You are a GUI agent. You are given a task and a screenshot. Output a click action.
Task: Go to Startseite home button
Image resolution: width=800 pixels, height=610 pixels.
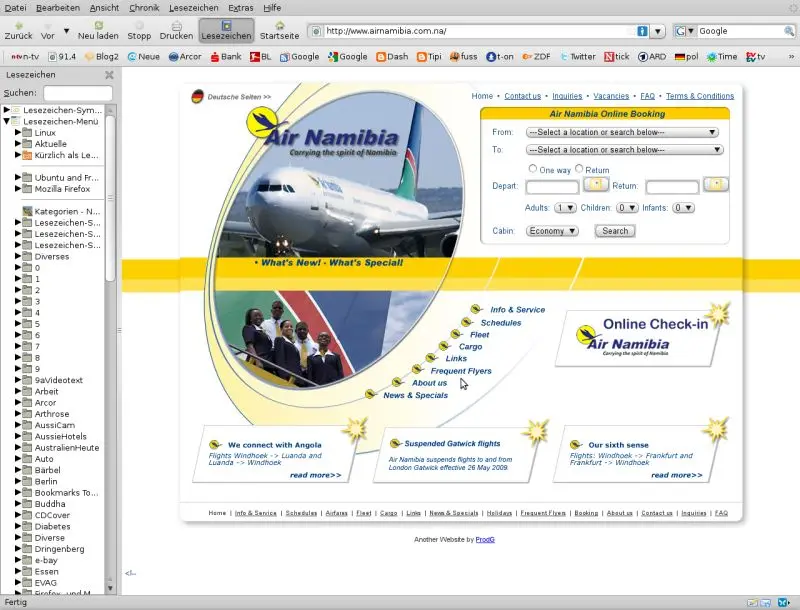tap(279, 31)
